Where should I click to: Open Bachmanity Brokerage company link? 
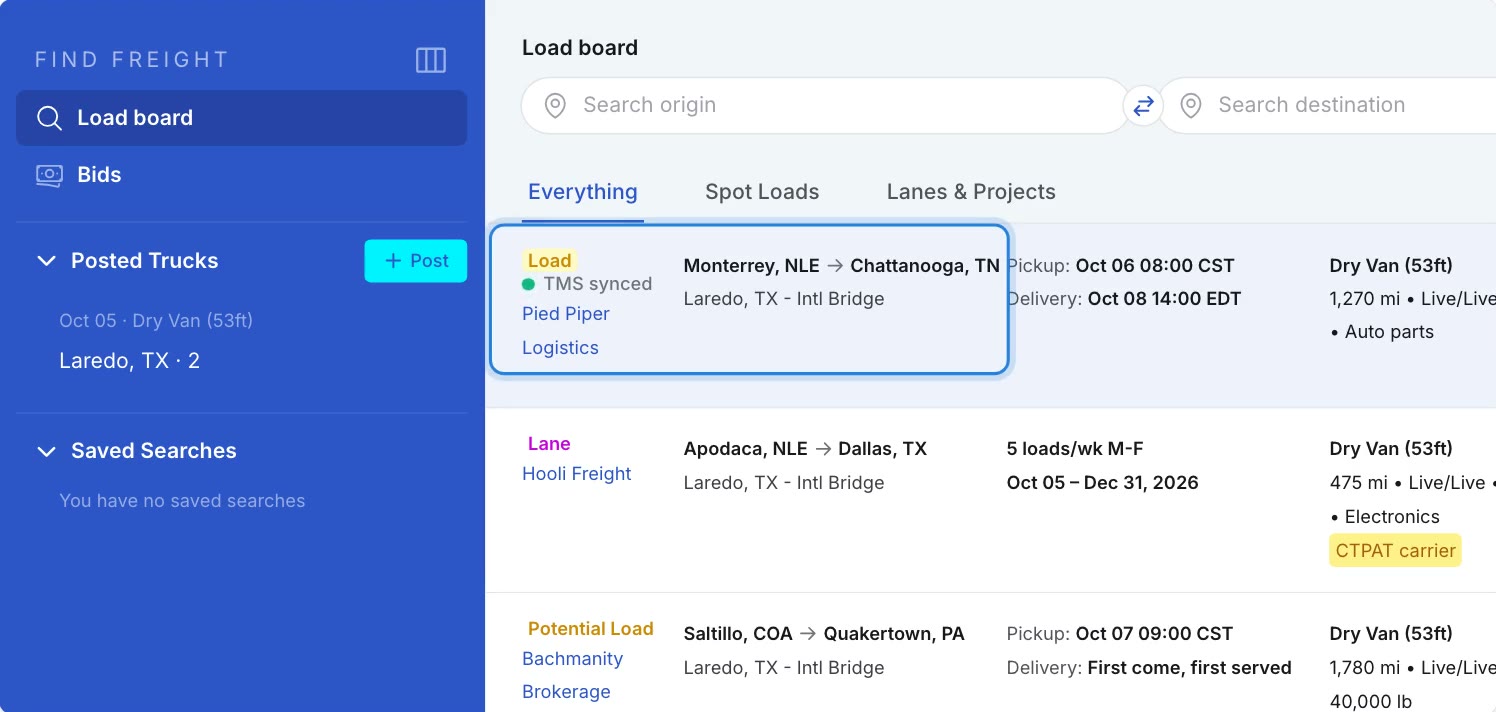coord(572,675)
